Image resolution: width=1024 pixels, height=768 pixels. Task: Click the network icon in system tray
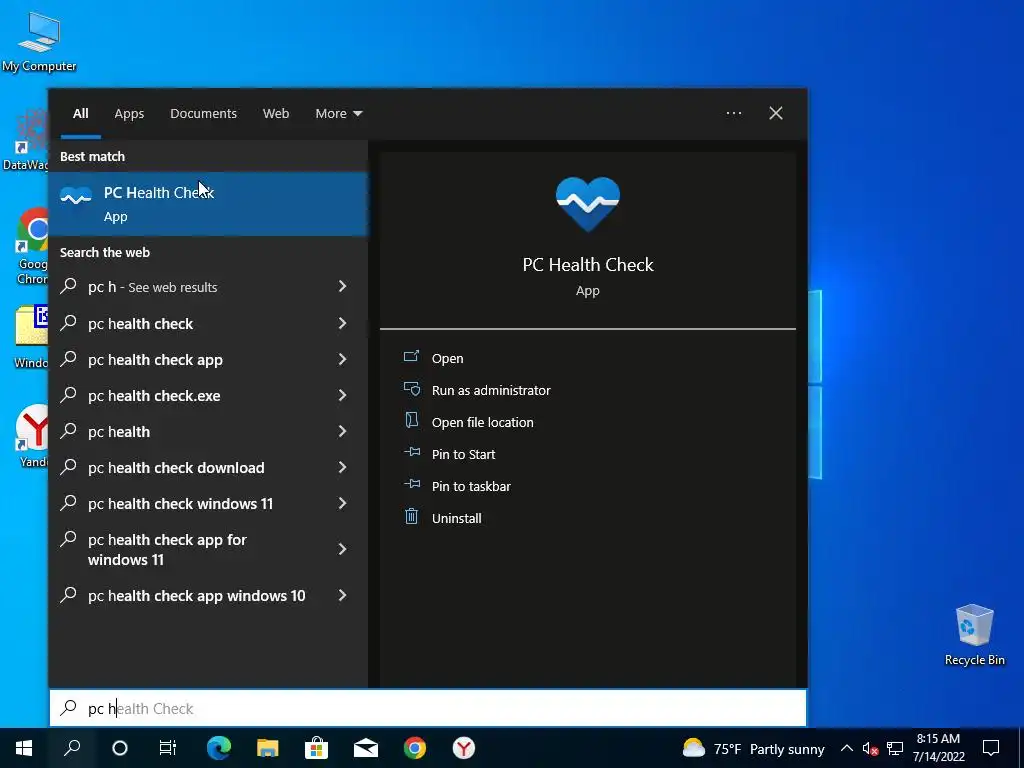[x=895, y=748]
